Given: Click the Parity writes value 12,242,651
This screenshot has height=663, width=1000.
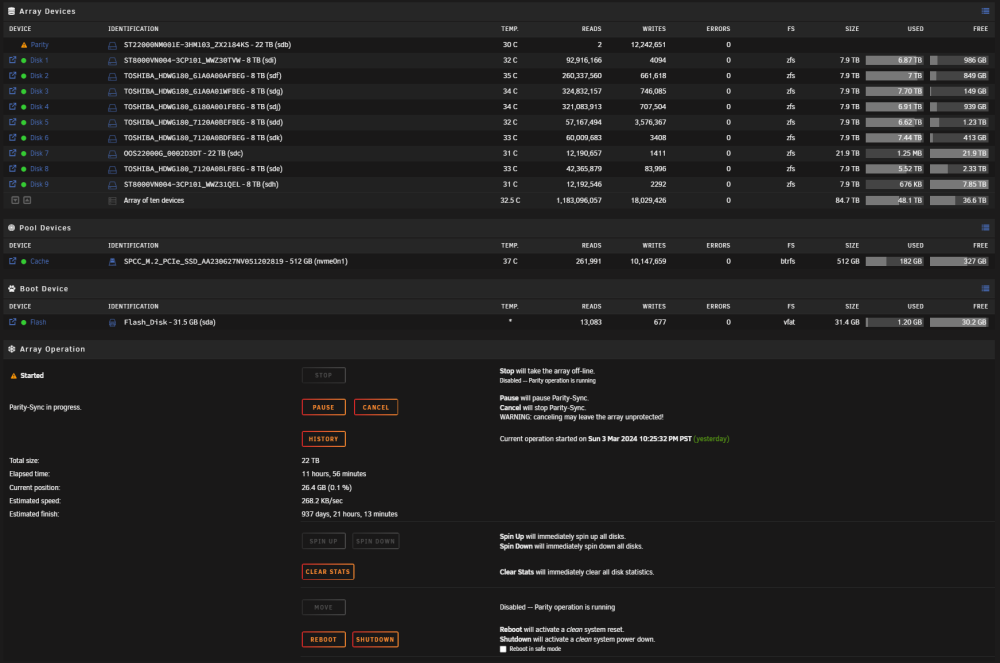Looking at the screenshot, I should (x=648, y=45).
